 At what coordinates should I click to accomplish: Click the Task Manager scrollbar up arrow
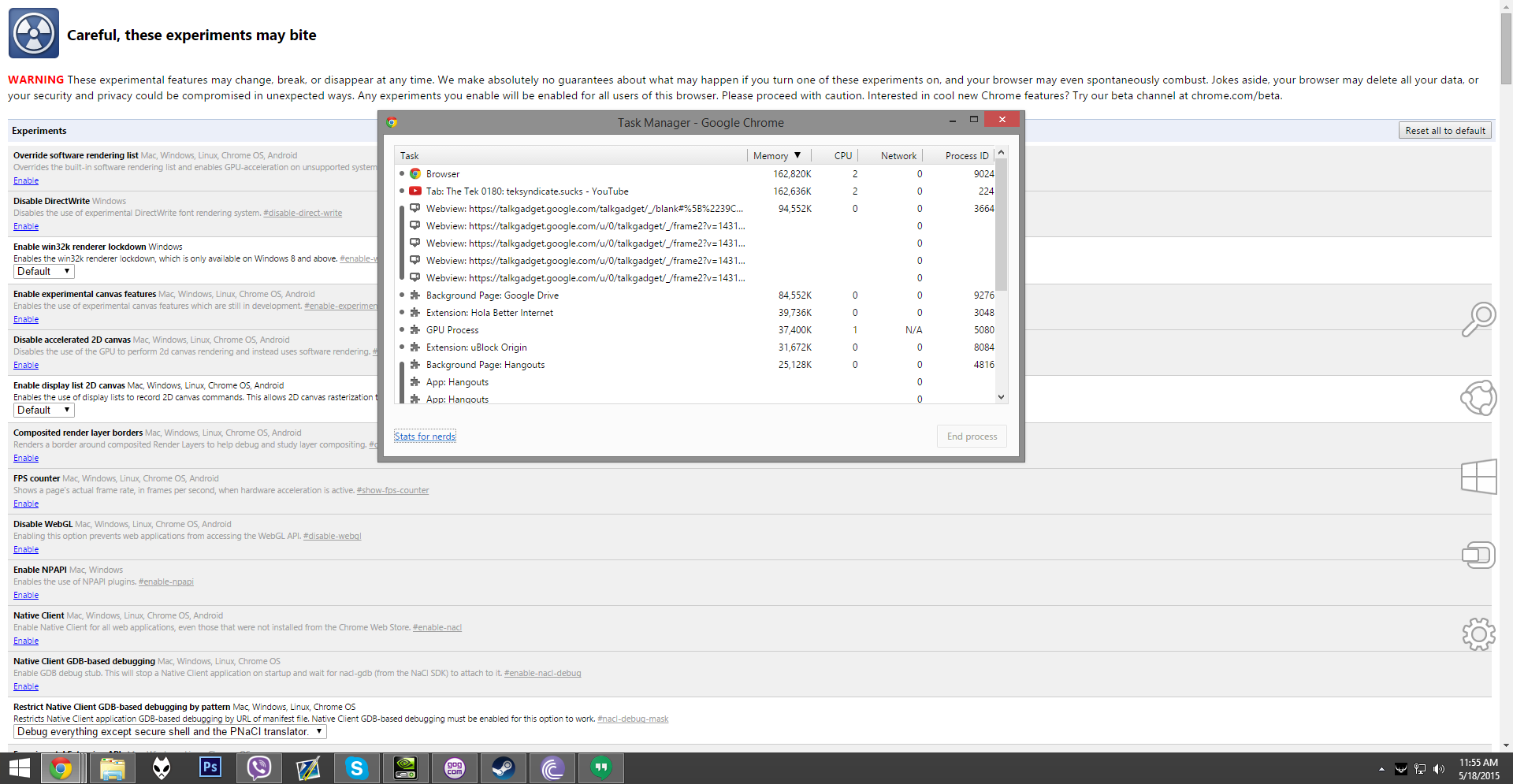(x=1002, y=153)
